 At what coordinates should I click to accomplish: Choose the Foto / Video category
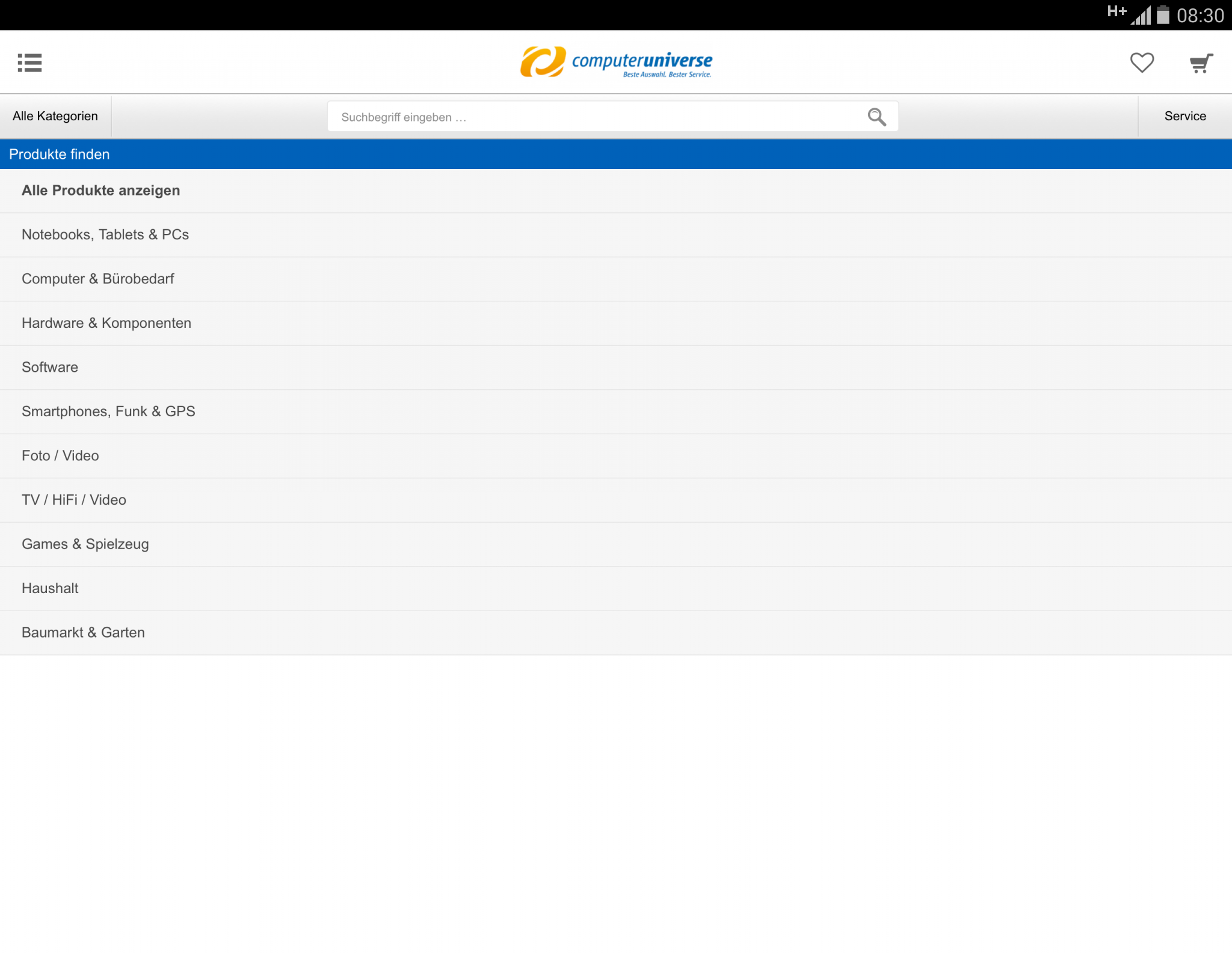click(x=60, y=456)
